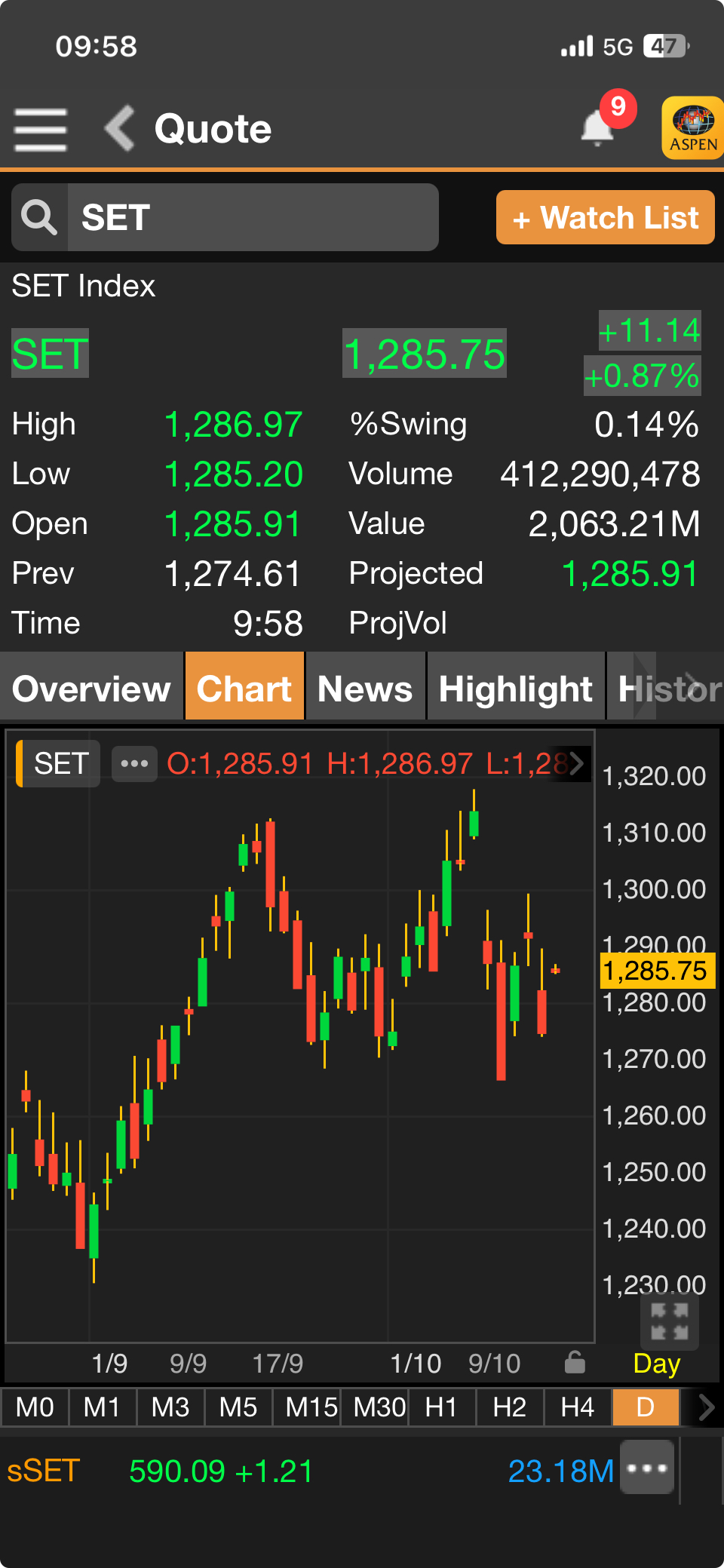Screen dimensions: 724x1568
Task: Open the hamburger menu
Action: click(x=41, y=129)
